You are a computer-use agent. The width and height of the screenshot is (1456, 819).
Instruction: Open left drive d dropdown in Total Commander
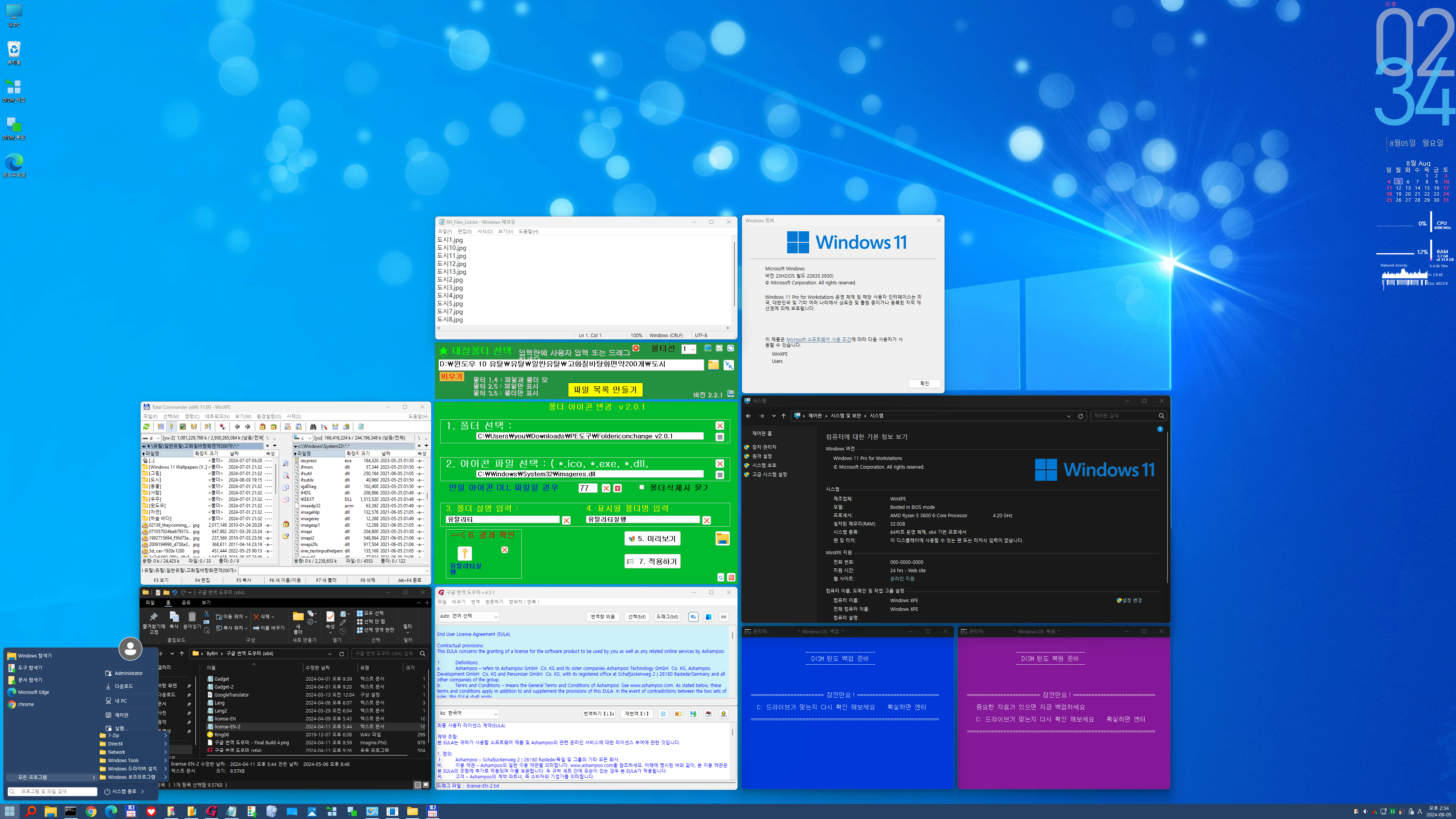(152, 438)
